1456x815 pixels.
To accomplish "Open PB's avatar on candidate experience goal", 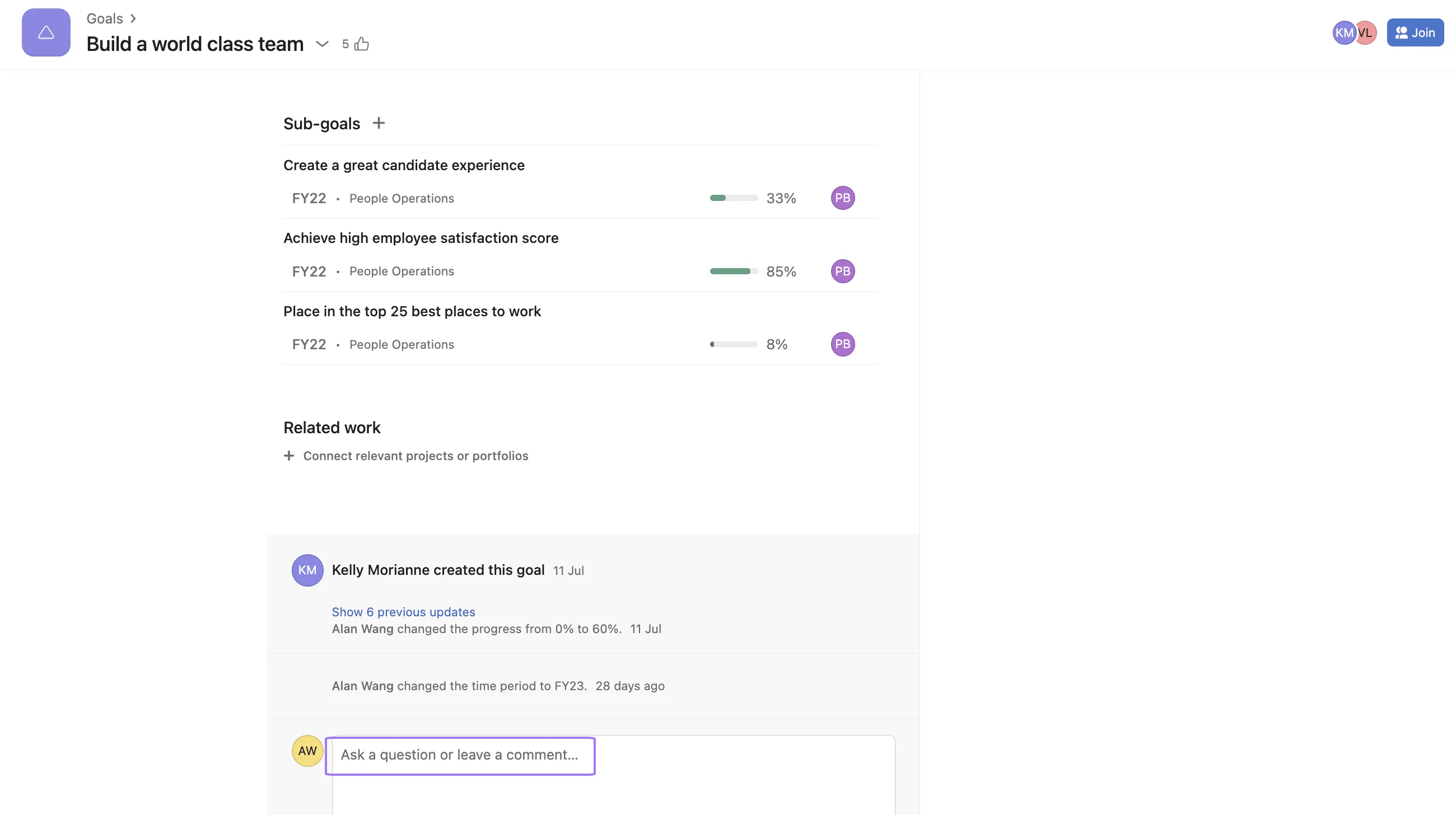I will pos(842,198).
